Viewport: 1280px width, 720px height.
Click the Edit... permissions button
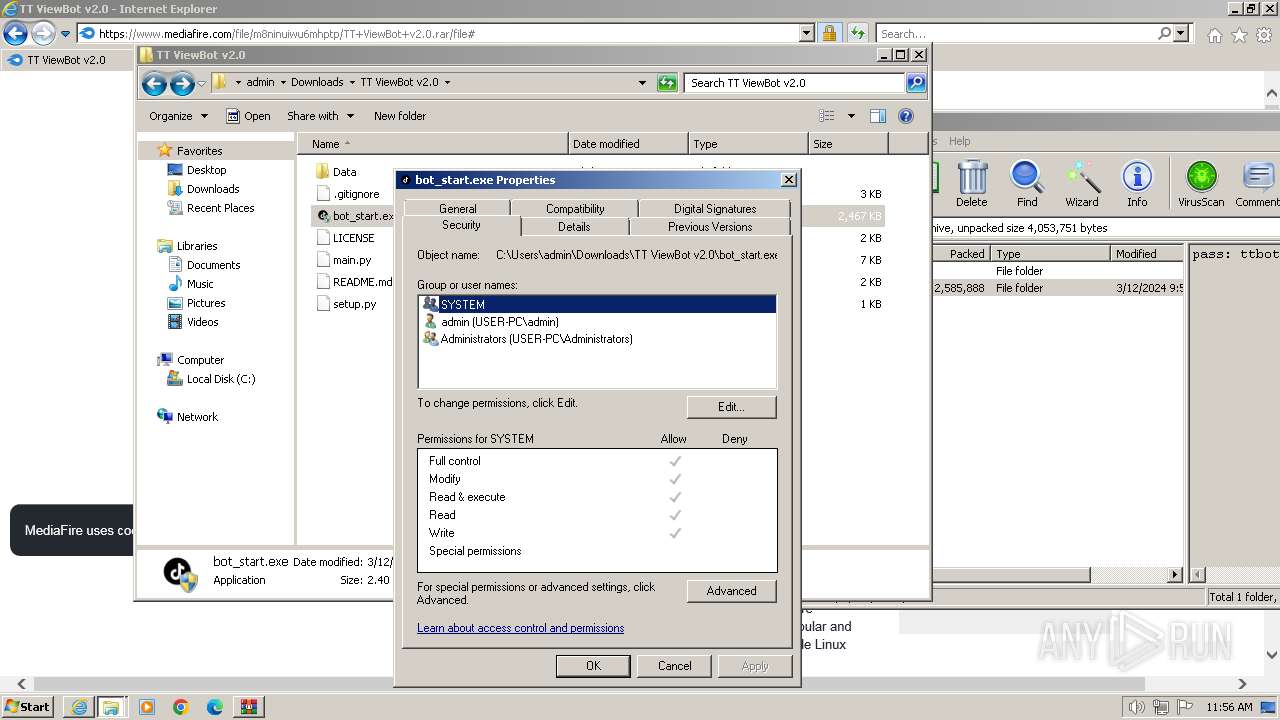[731, 407]
